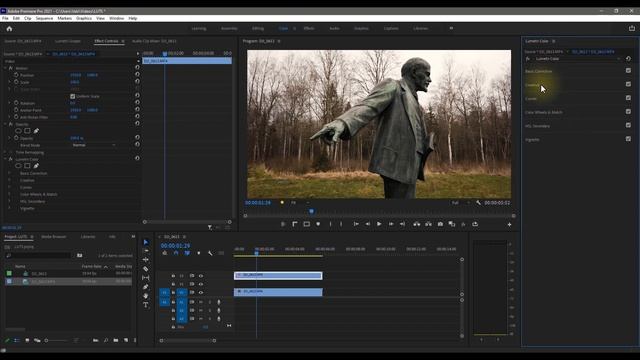Open Blend Mode Normal dropdown
Viewport: 640px width, 360px height.
point(94,145)
